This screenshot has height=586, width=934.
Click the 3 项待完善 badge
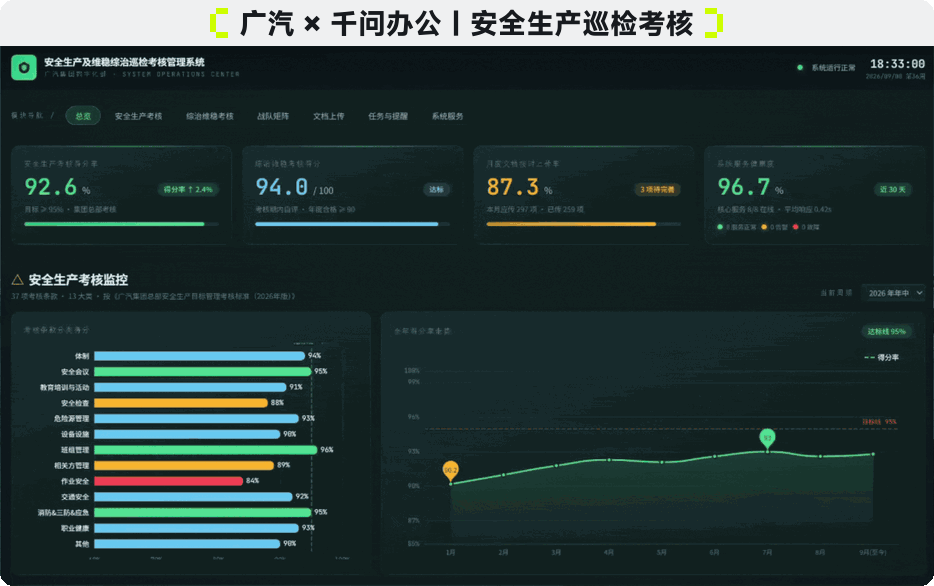click(x=657, y=189)
